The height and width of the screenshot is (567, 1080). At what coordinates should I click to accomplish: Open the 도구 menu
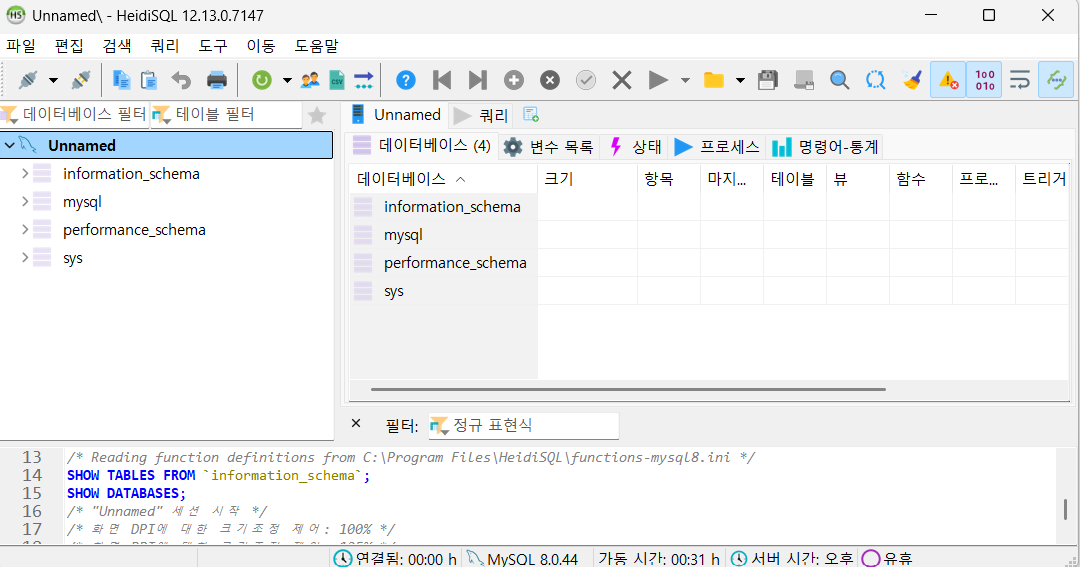point(213,45)
